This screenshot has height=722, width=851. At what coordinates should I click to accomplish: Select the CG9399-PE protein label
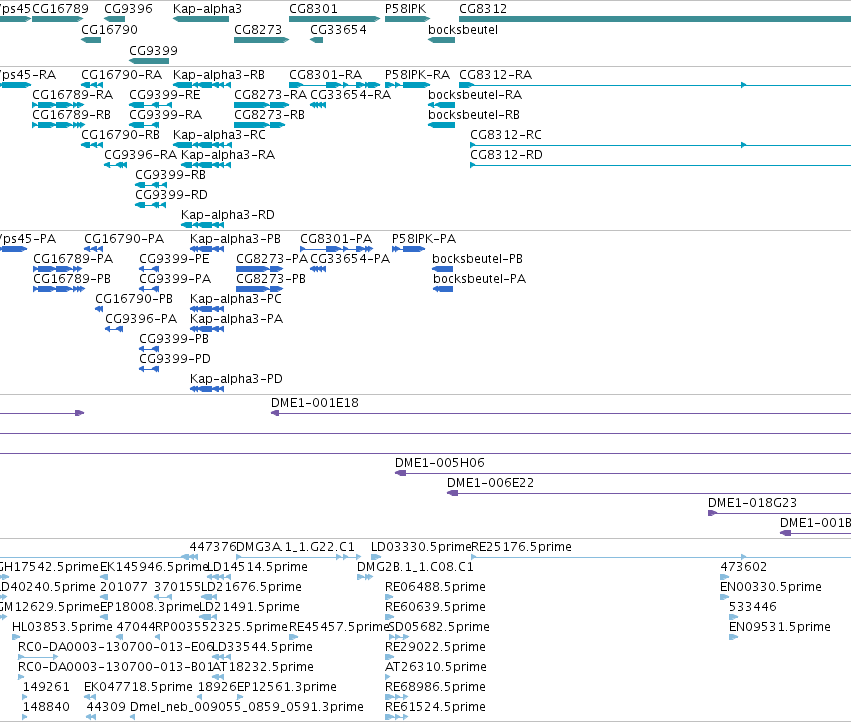[x=174, y=258]
